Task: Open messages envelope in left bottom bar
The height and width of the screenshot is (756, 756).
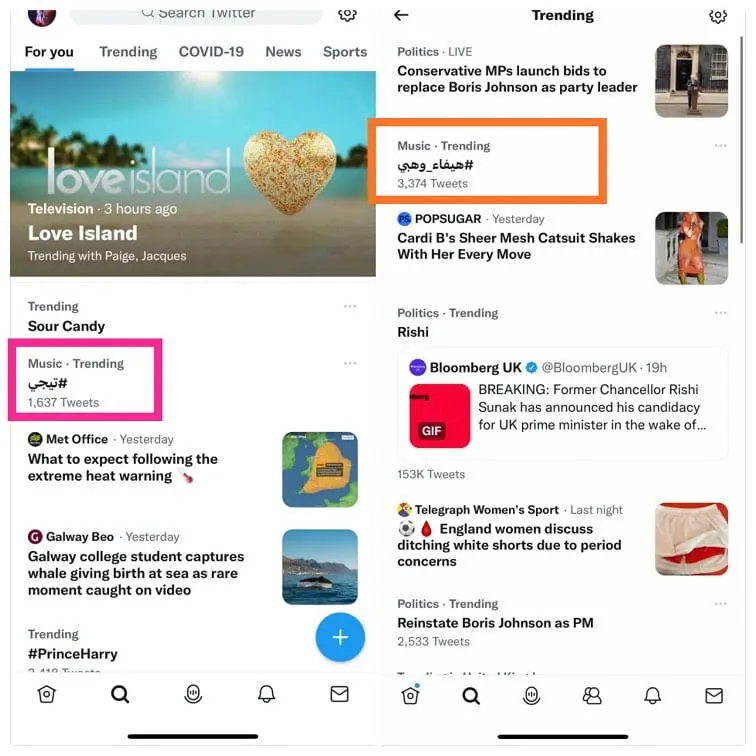Action: [339, 694]
